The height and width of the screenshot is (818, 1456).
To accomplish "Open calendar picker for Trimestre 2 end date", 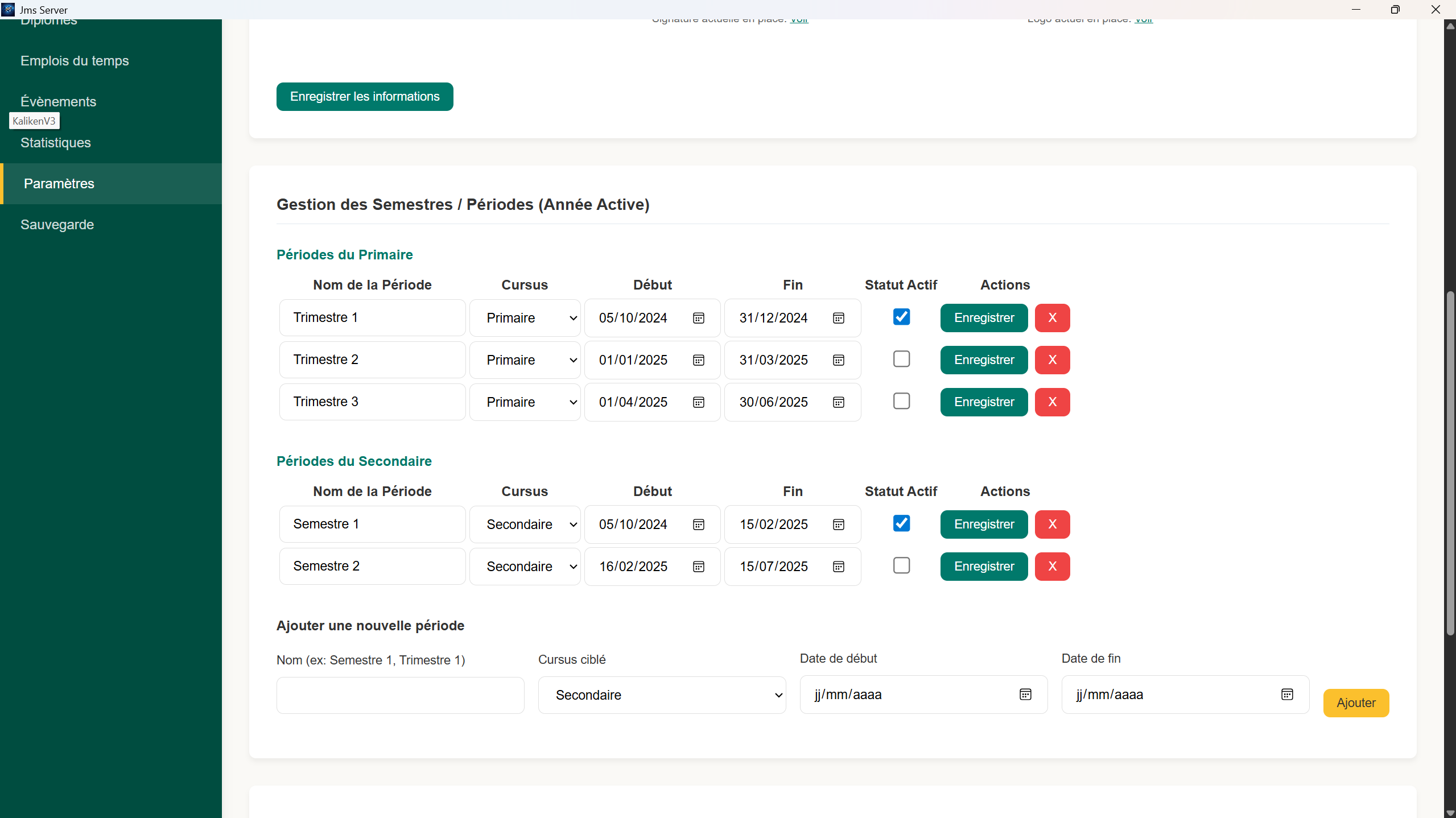I will click(x=839, y=360).
